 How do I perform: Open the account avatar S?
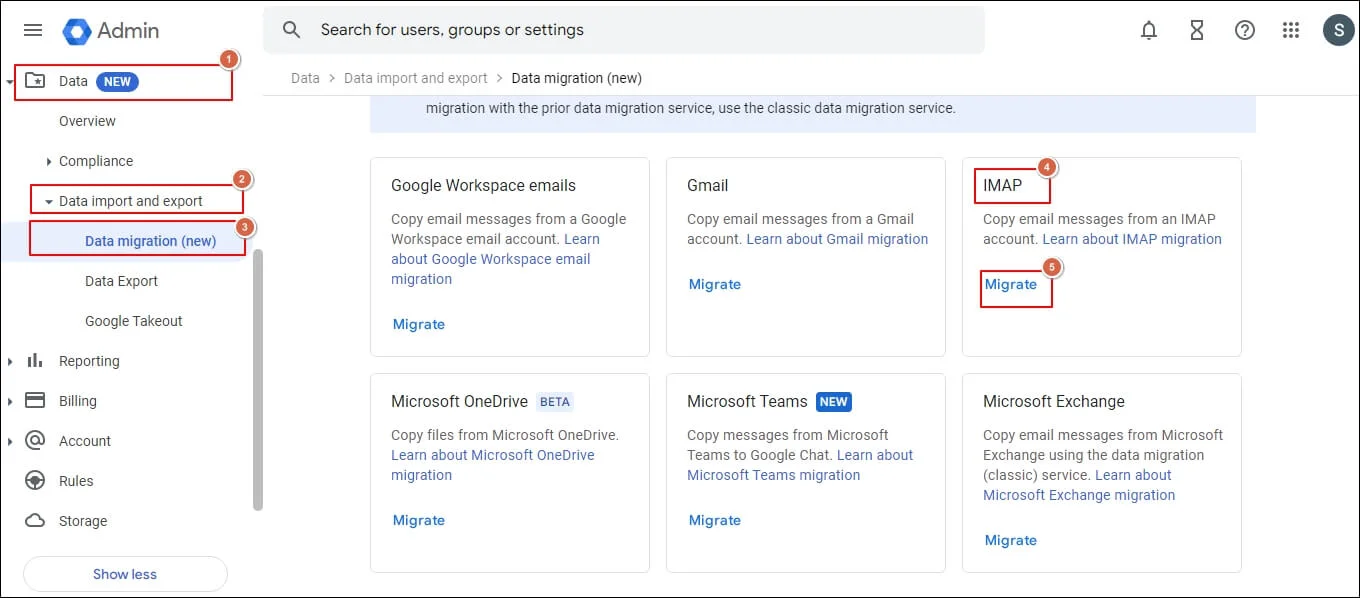(1339, 30)
